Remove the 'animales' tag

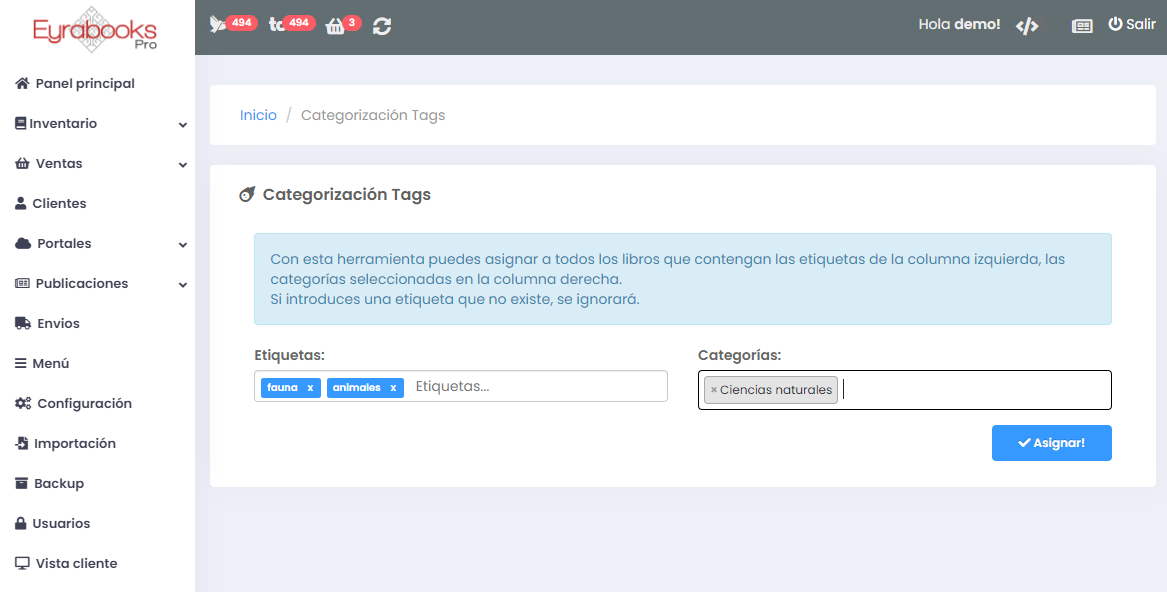click(x=393, y=388)
